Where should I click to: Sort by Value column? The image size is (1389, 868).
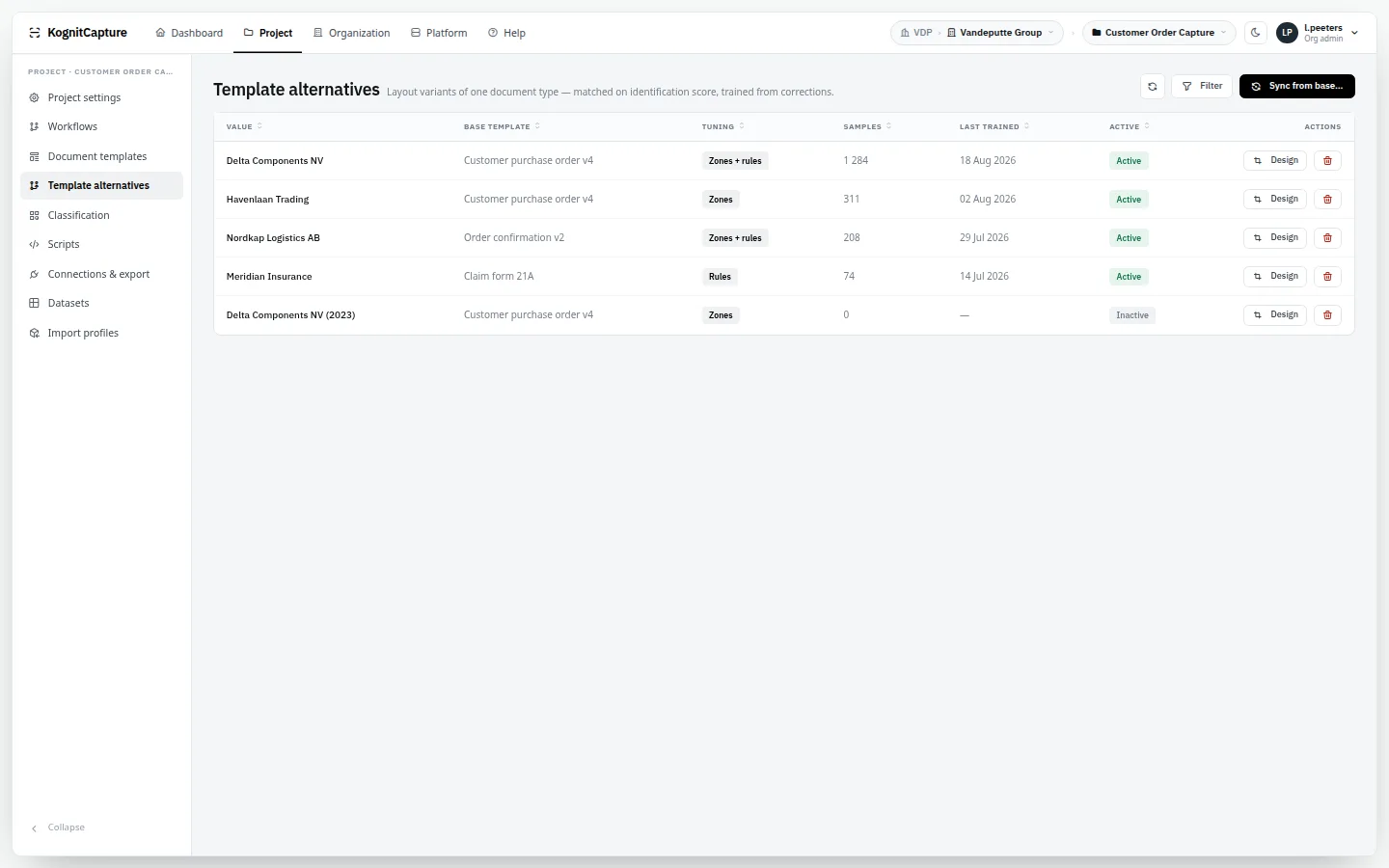click(x=244, y=126)
